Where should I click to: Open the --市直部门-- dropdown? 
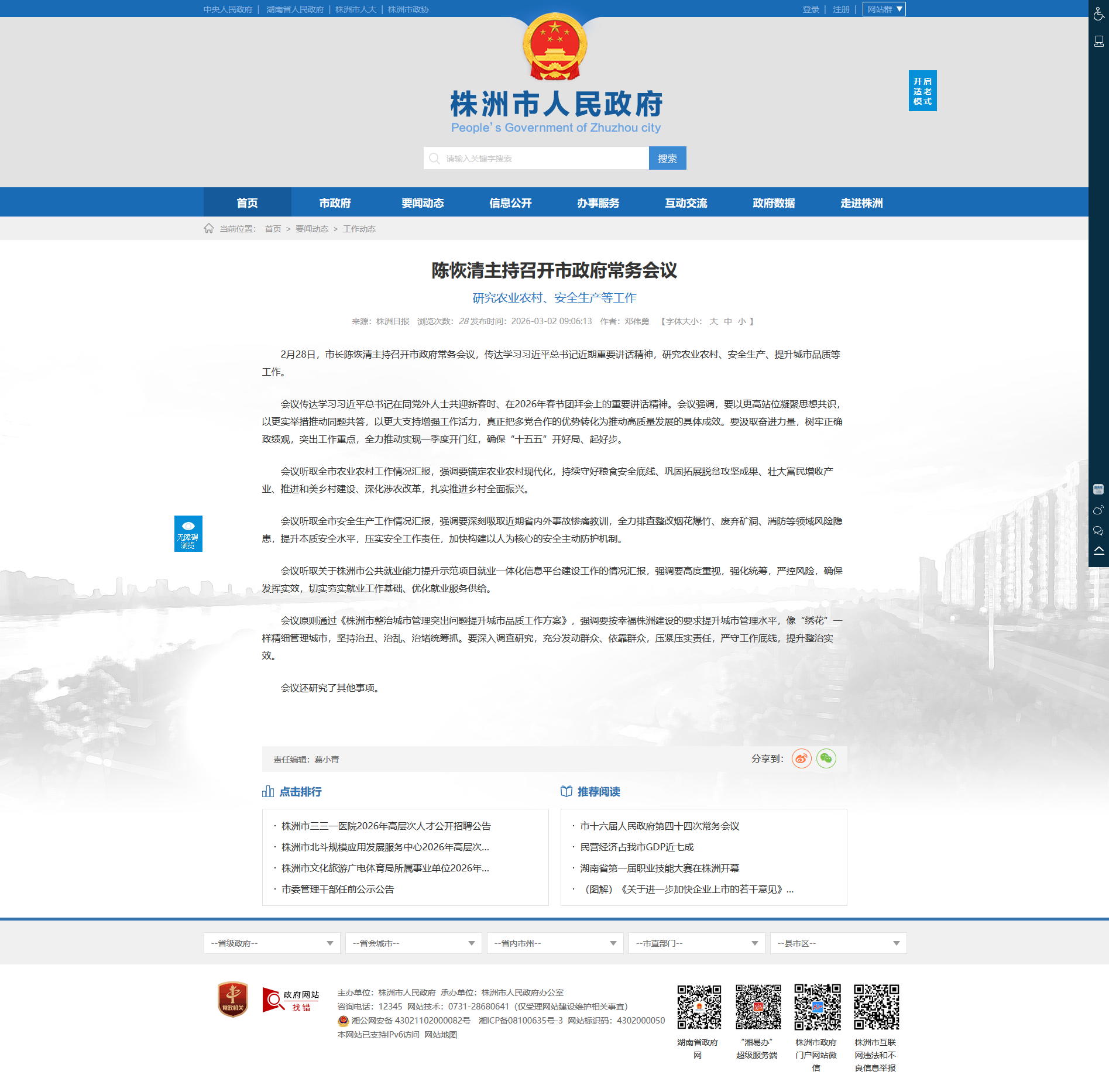click(x=696, y=943)
